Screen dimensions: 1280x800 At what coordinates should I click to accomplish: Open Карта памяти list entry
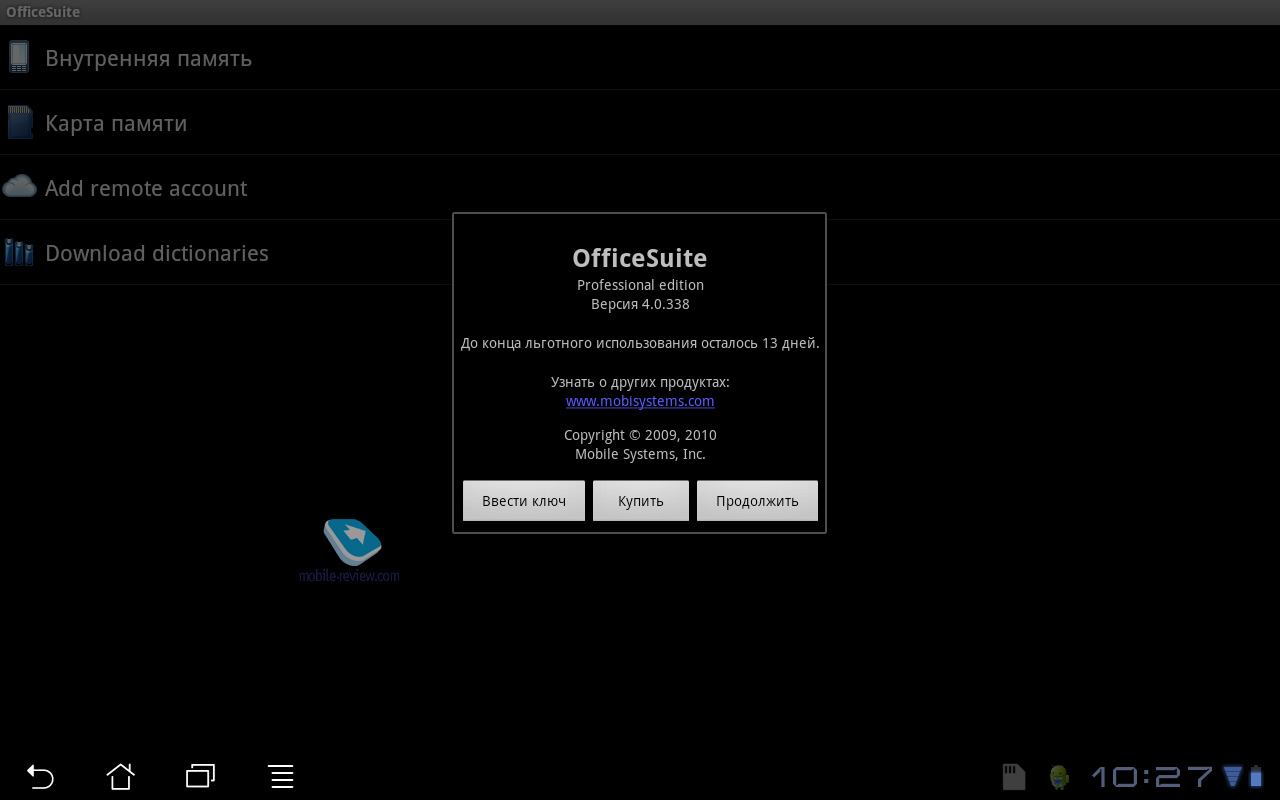click(640, 122)
